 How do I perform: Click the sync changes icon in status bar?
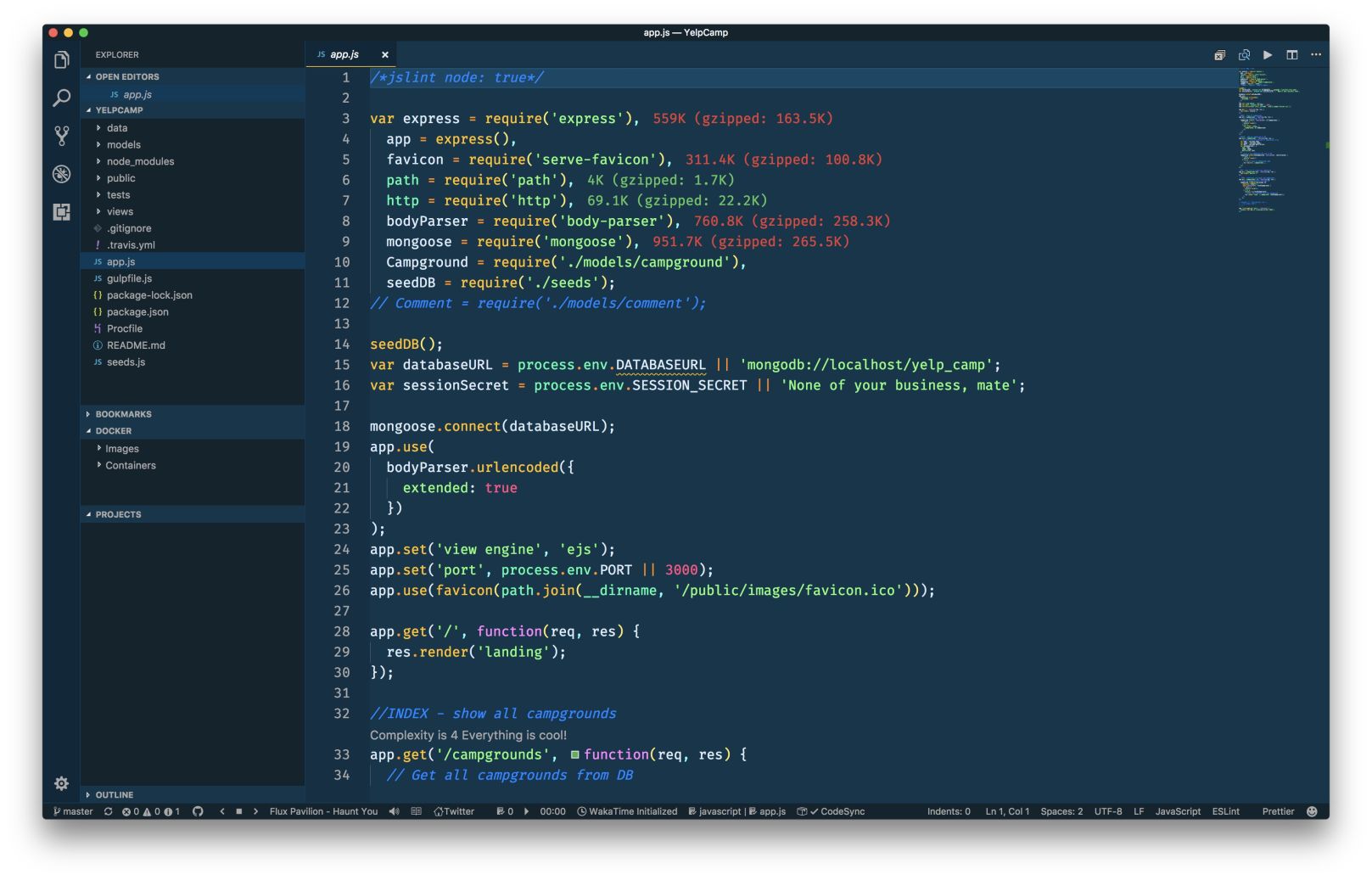click(x=108, y=811)
